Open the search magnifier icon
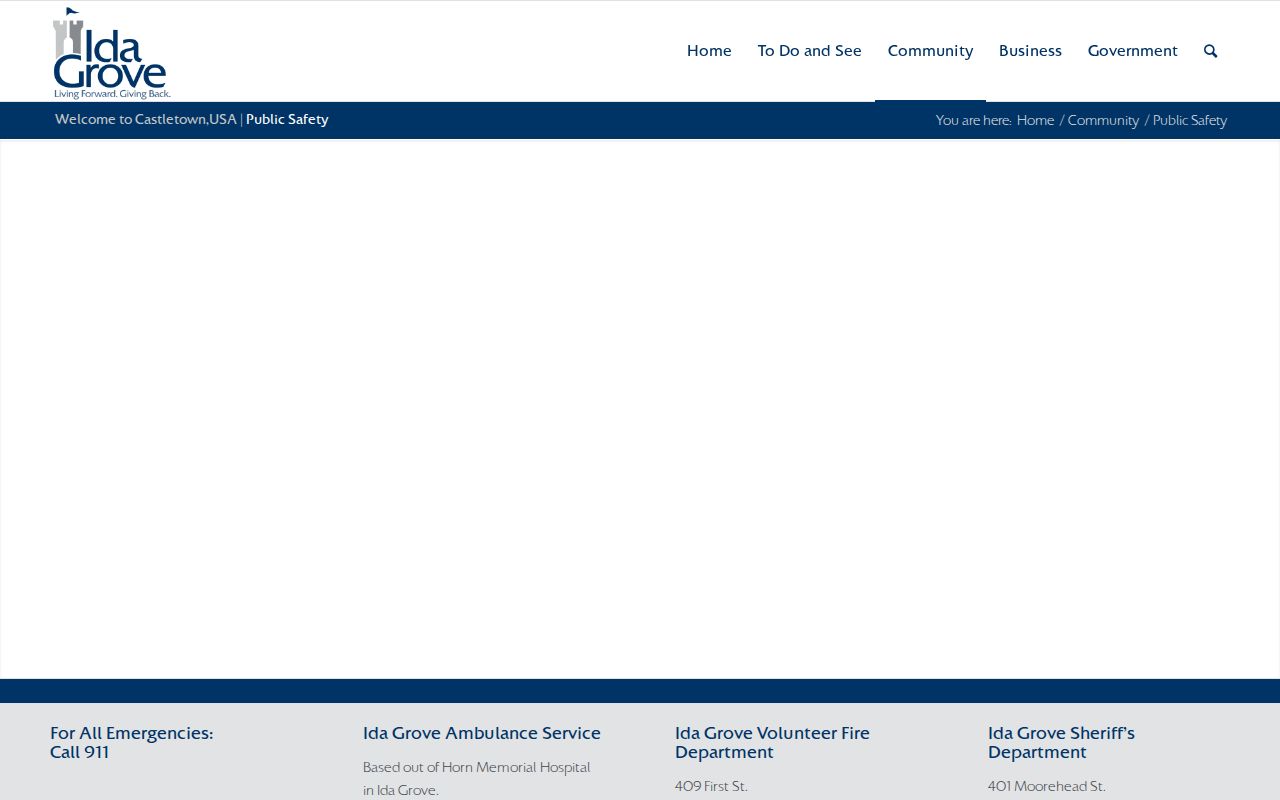1280x800 pixels. tap(1210, 51)
